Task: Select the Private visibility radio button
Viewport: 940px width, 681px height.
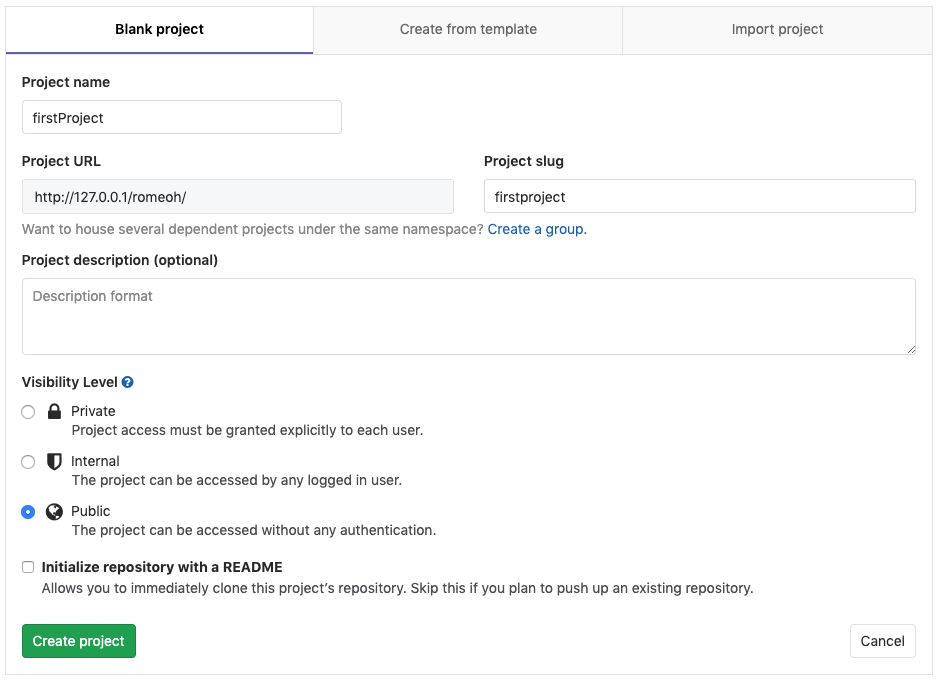Action: [x=28, y=412]
